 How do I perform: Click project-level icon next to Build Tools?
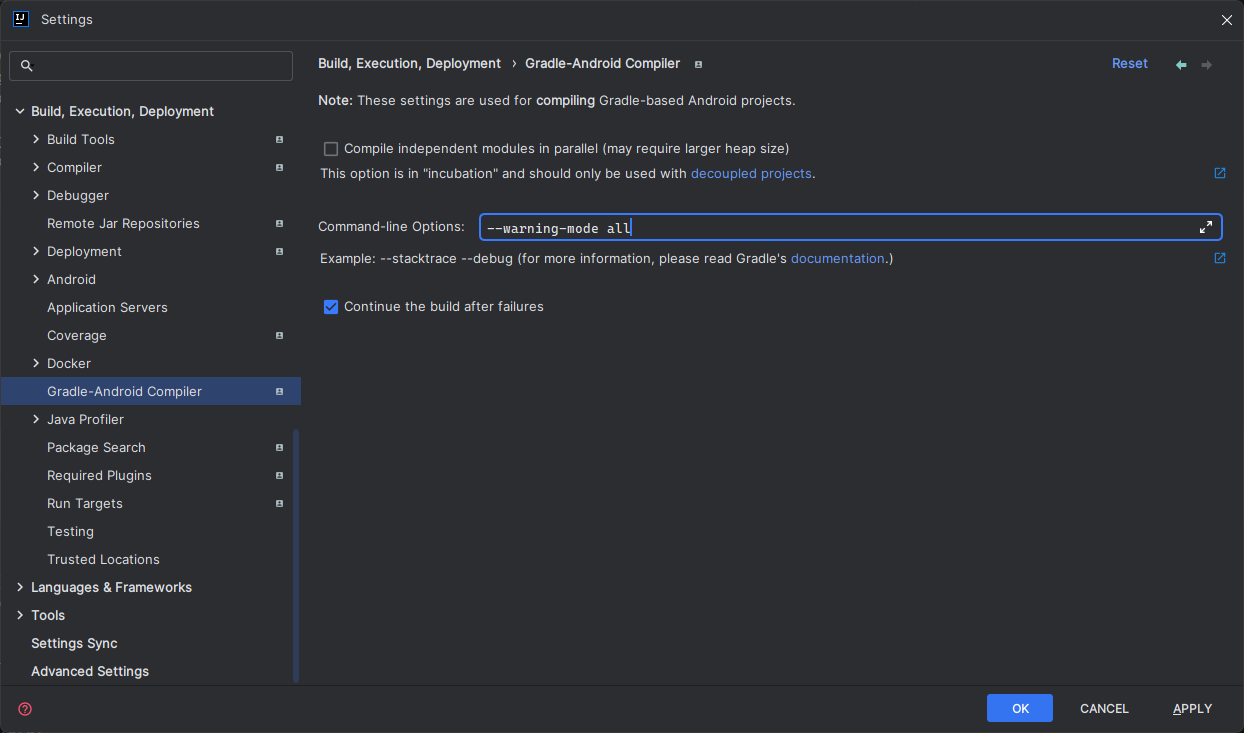point(280,139)
